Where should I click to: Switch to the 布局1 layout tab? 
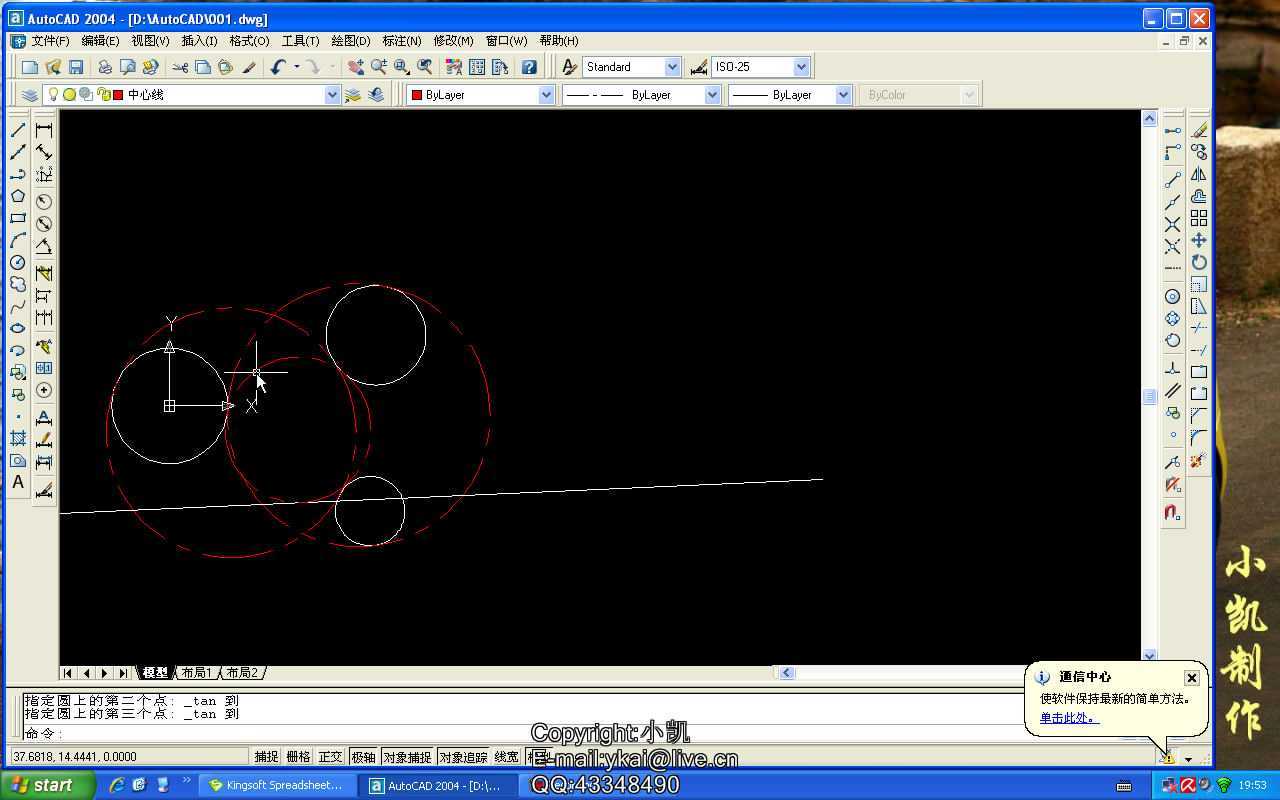click(197, 673)
